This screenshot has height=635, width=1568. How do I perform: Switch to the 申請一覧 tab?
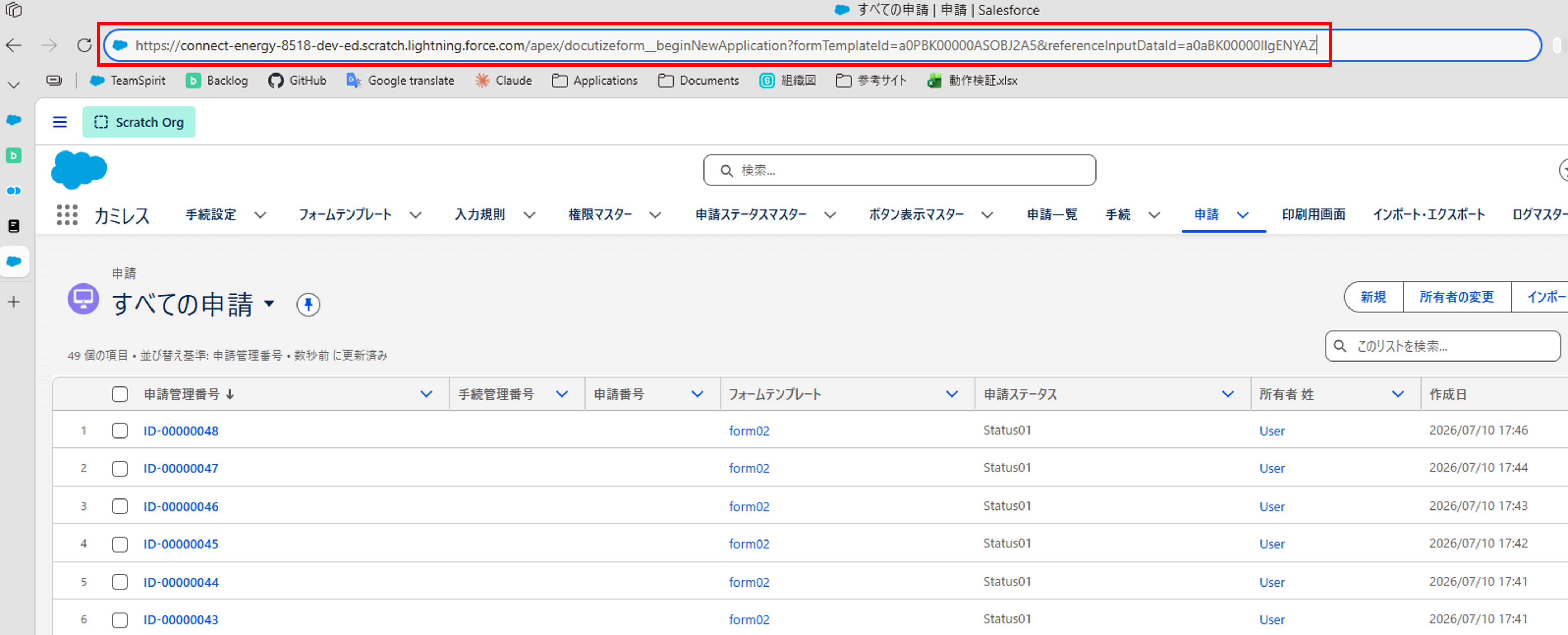pos(1052,214)
